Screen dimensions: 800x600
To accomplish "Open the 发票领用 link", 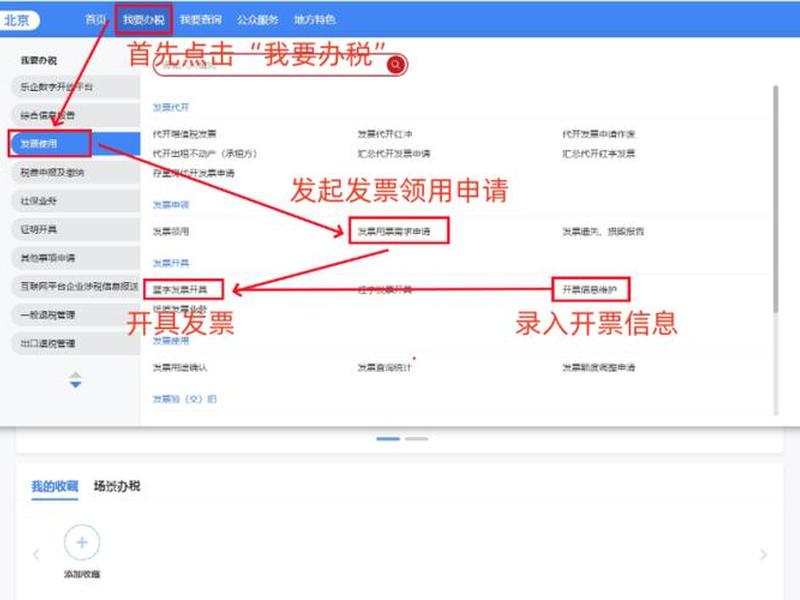I will [171, 232].
